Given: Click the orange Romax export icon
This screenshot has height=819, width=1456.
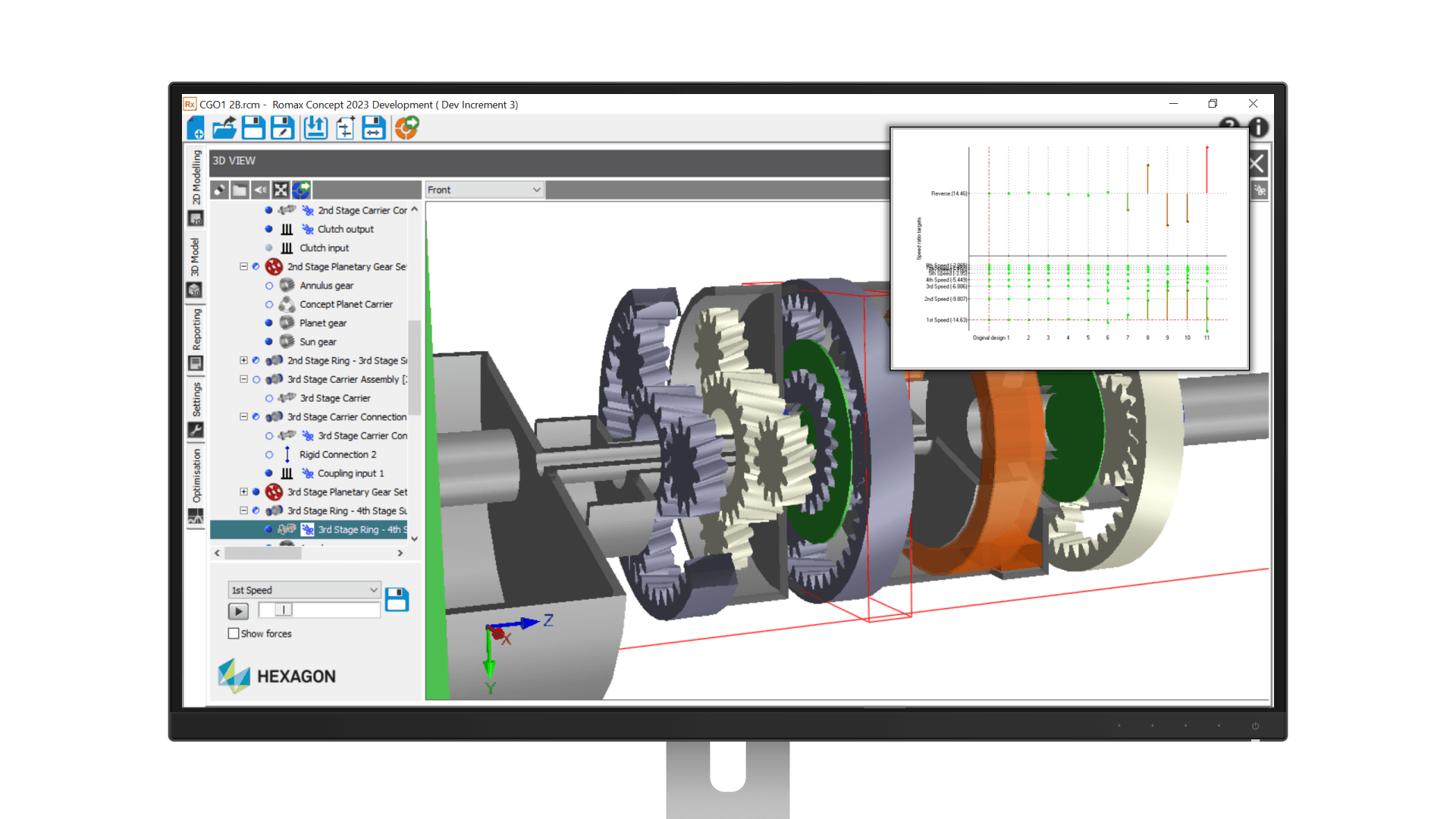Looking at the screenshot, I should [x=406, y=128].
